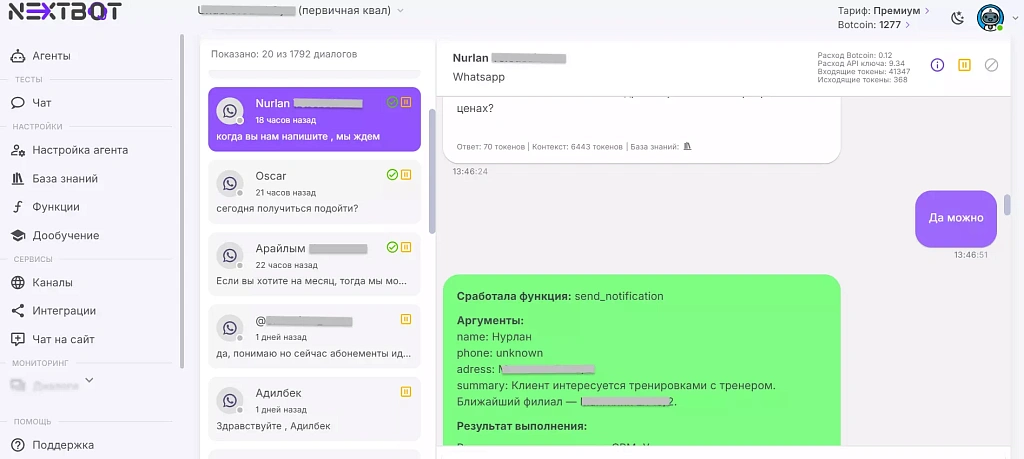Click the Дообучение graduation cap icon

pos(17,235)
